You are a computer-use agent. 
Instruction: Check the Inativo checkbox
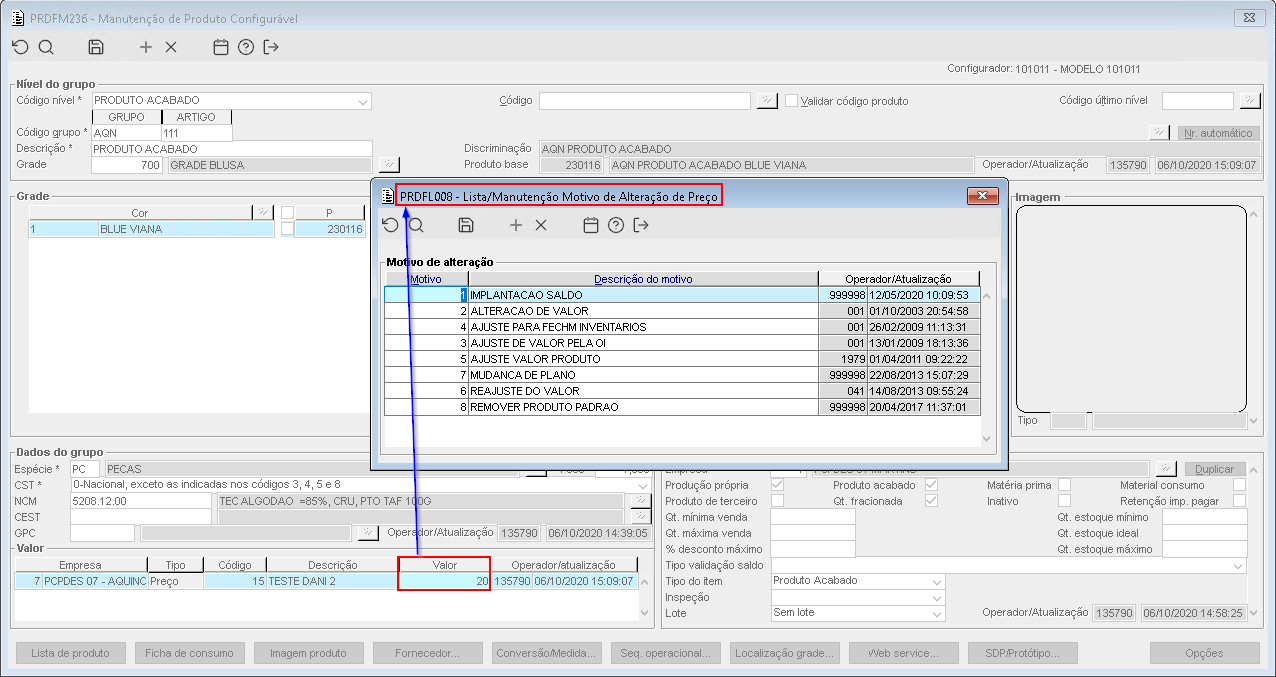click(x=1064, y=501)
